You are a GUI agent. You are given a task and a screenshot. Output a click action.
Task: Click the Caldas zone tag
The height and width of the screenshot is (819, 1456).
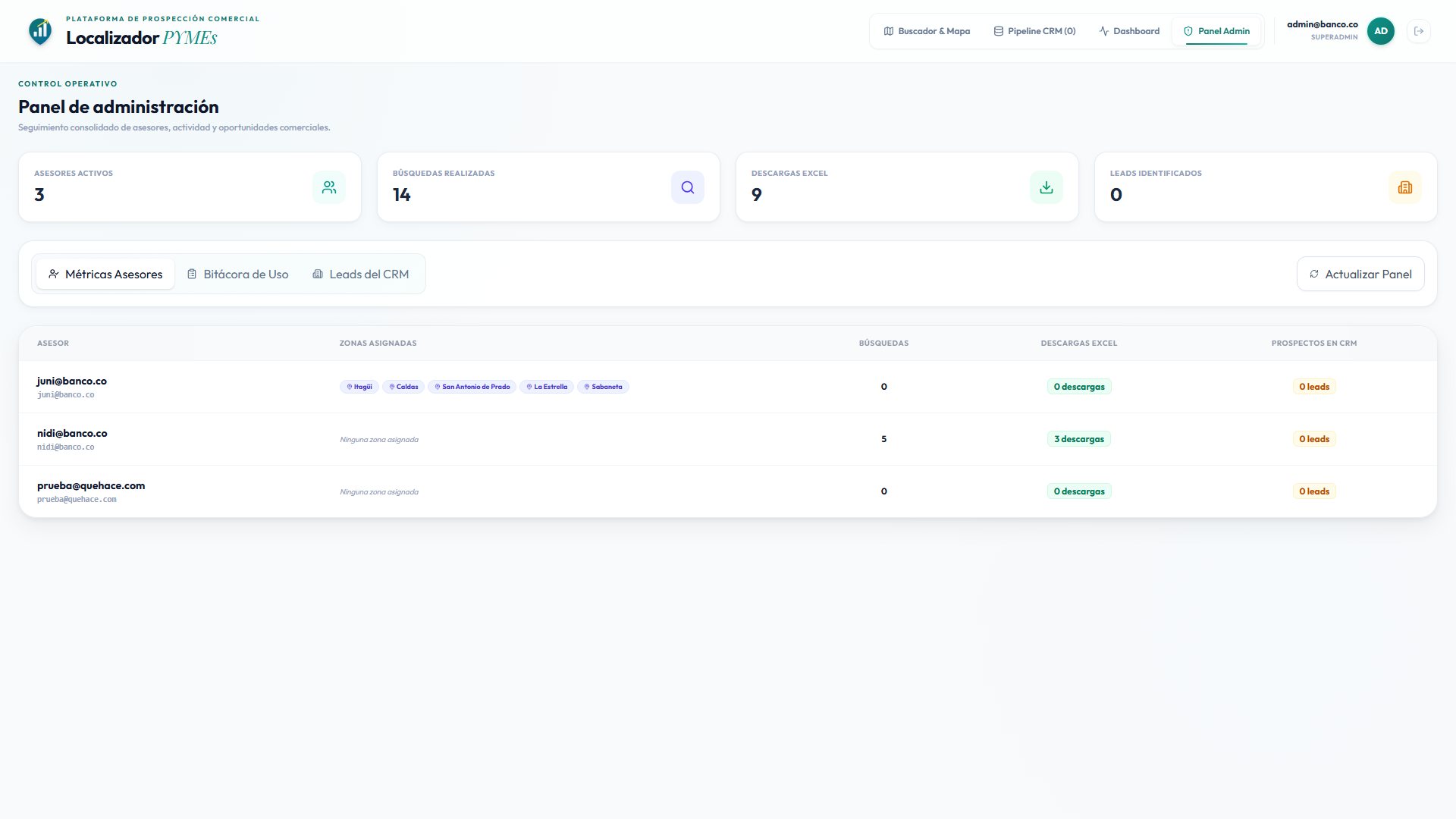coord(403,387)
